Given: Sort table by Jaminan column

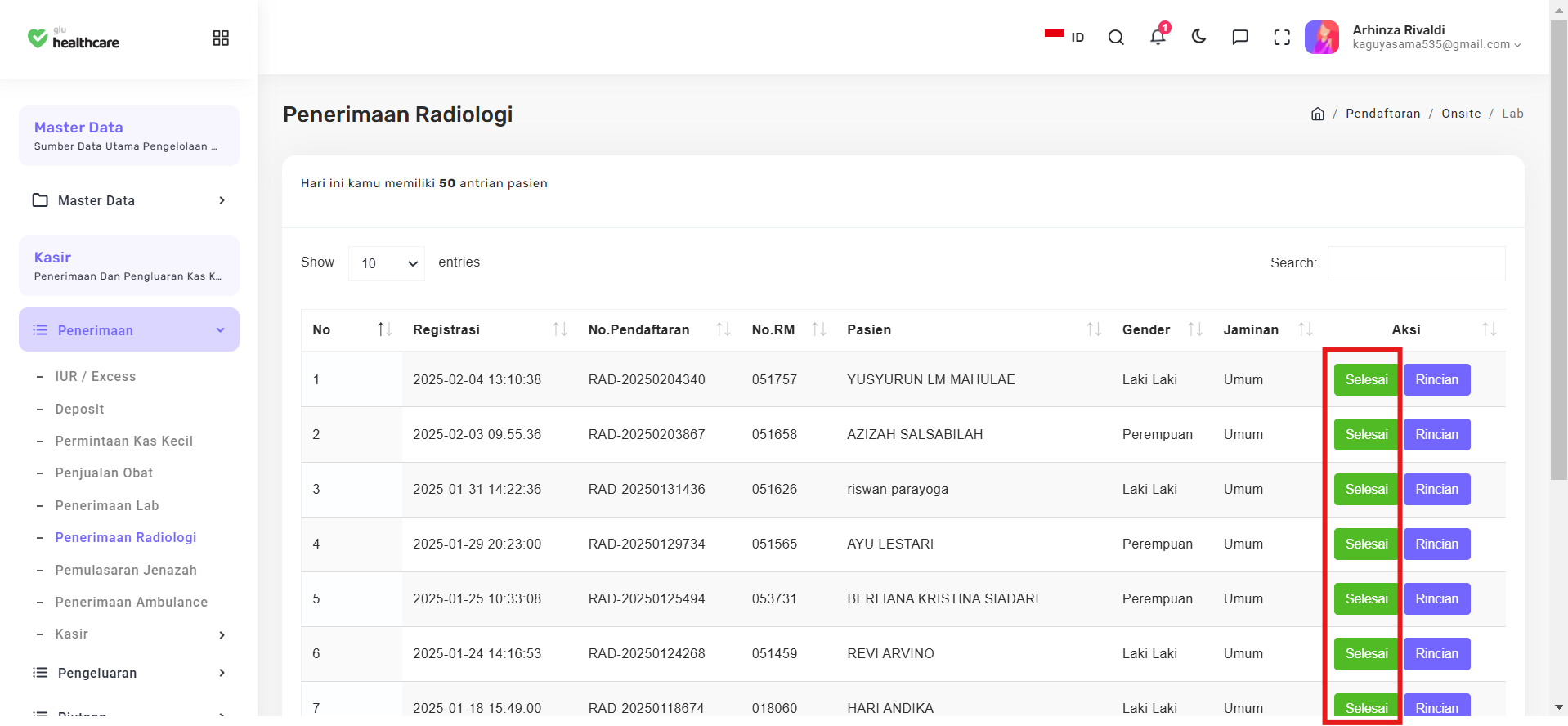Looking at the screenshot, I should (1267, 329).
